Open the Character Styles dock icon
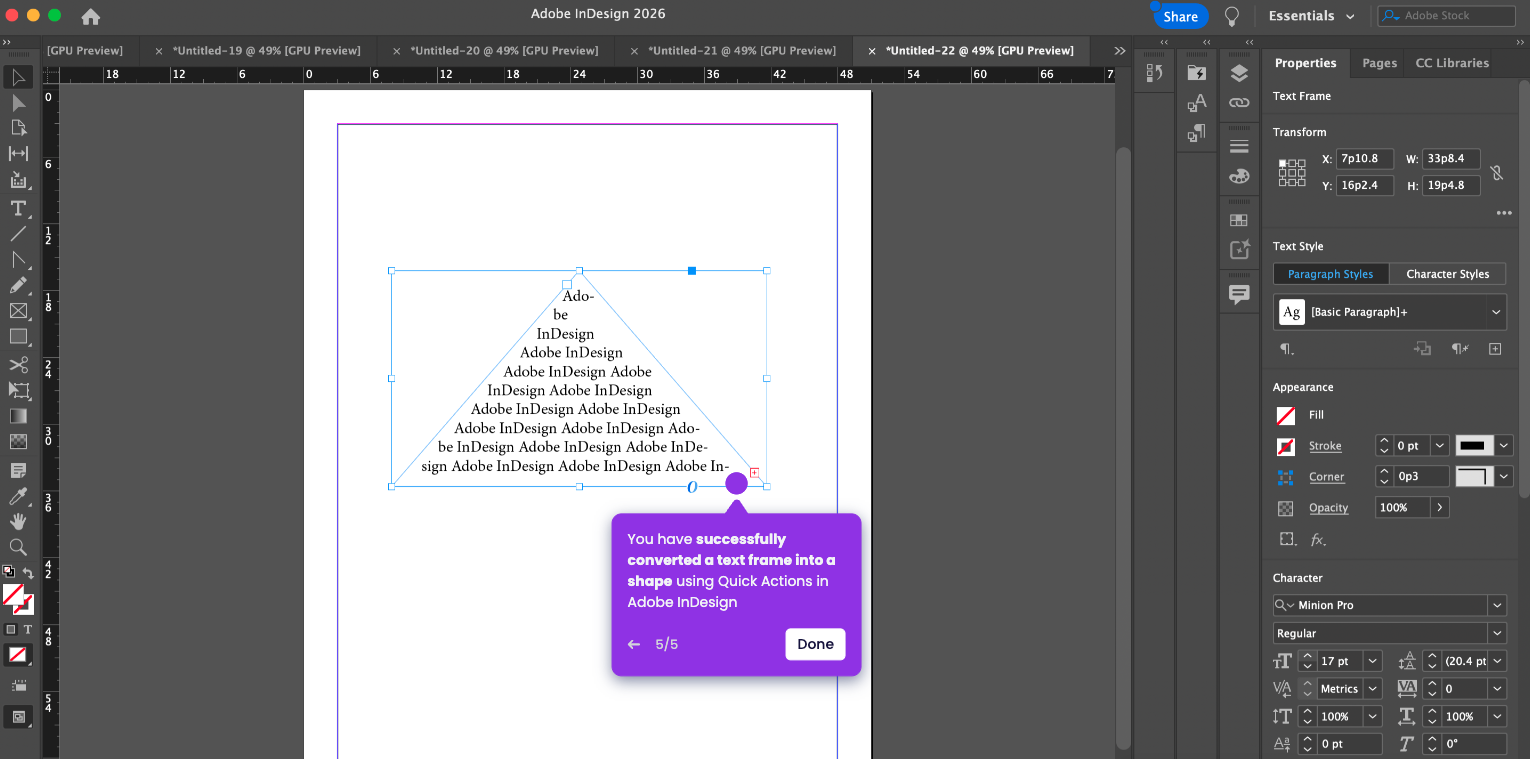1530x759 pixels. point(1196,102)
